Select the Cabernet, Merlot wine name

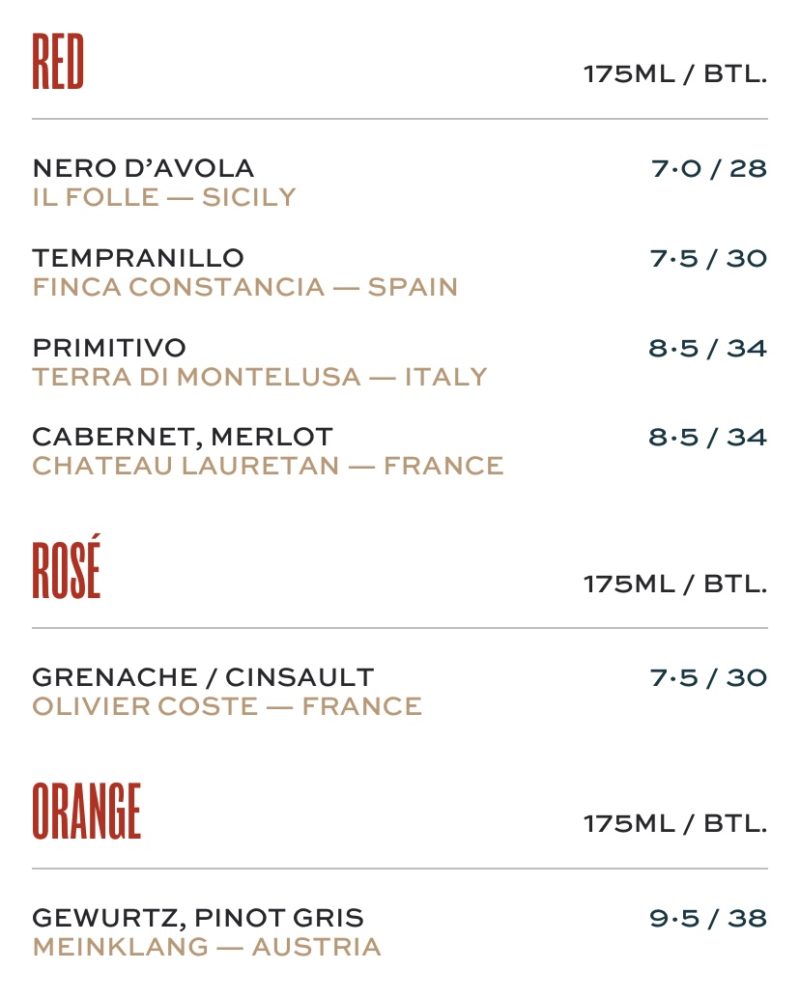182,437
